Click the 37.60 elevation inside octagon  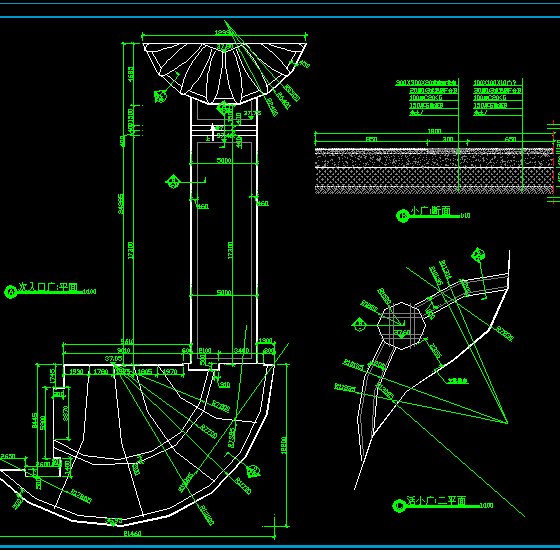402,332
